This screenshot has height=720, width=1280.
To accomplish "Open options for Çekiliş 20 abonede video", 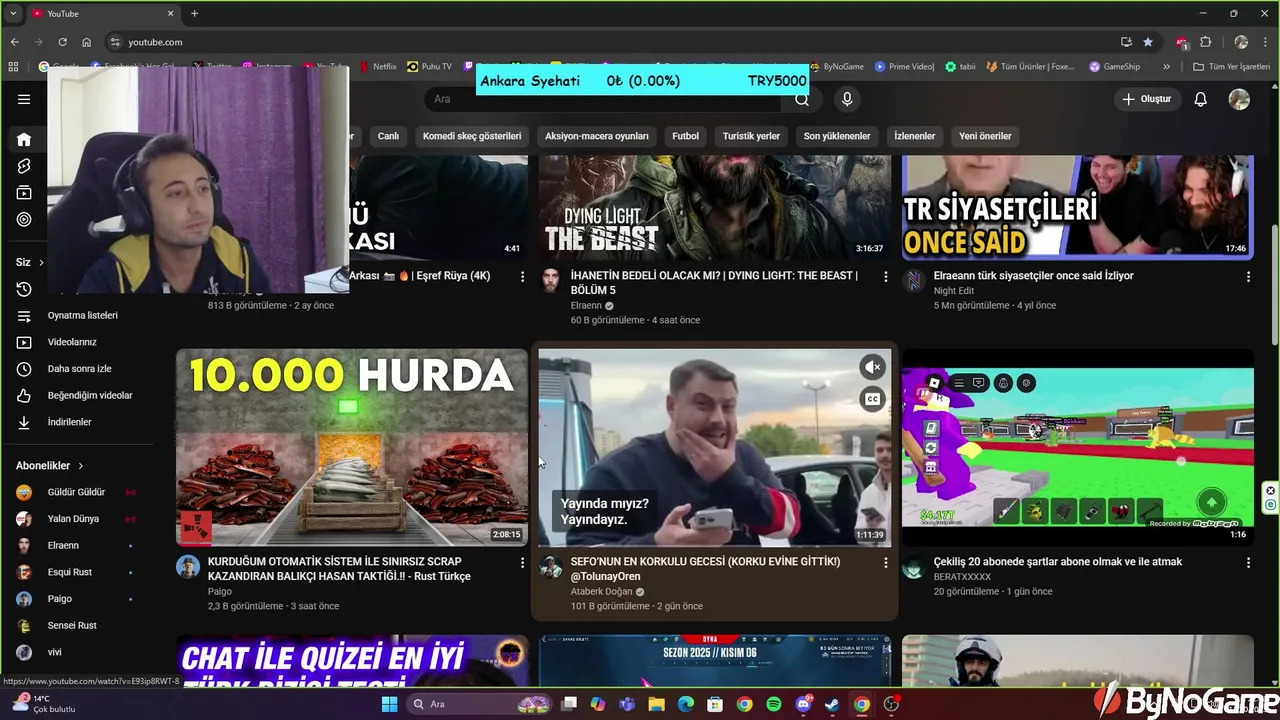I will tap(1248, 563).
